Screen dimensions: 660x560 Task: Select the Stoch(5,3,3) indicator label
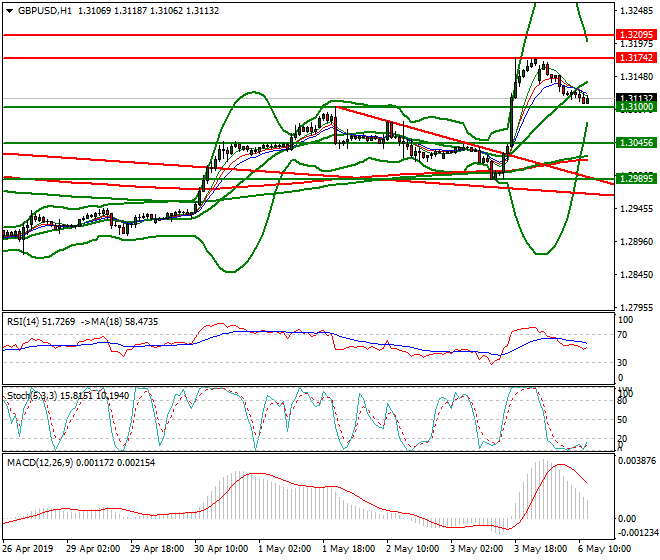[x=33, y=396]
